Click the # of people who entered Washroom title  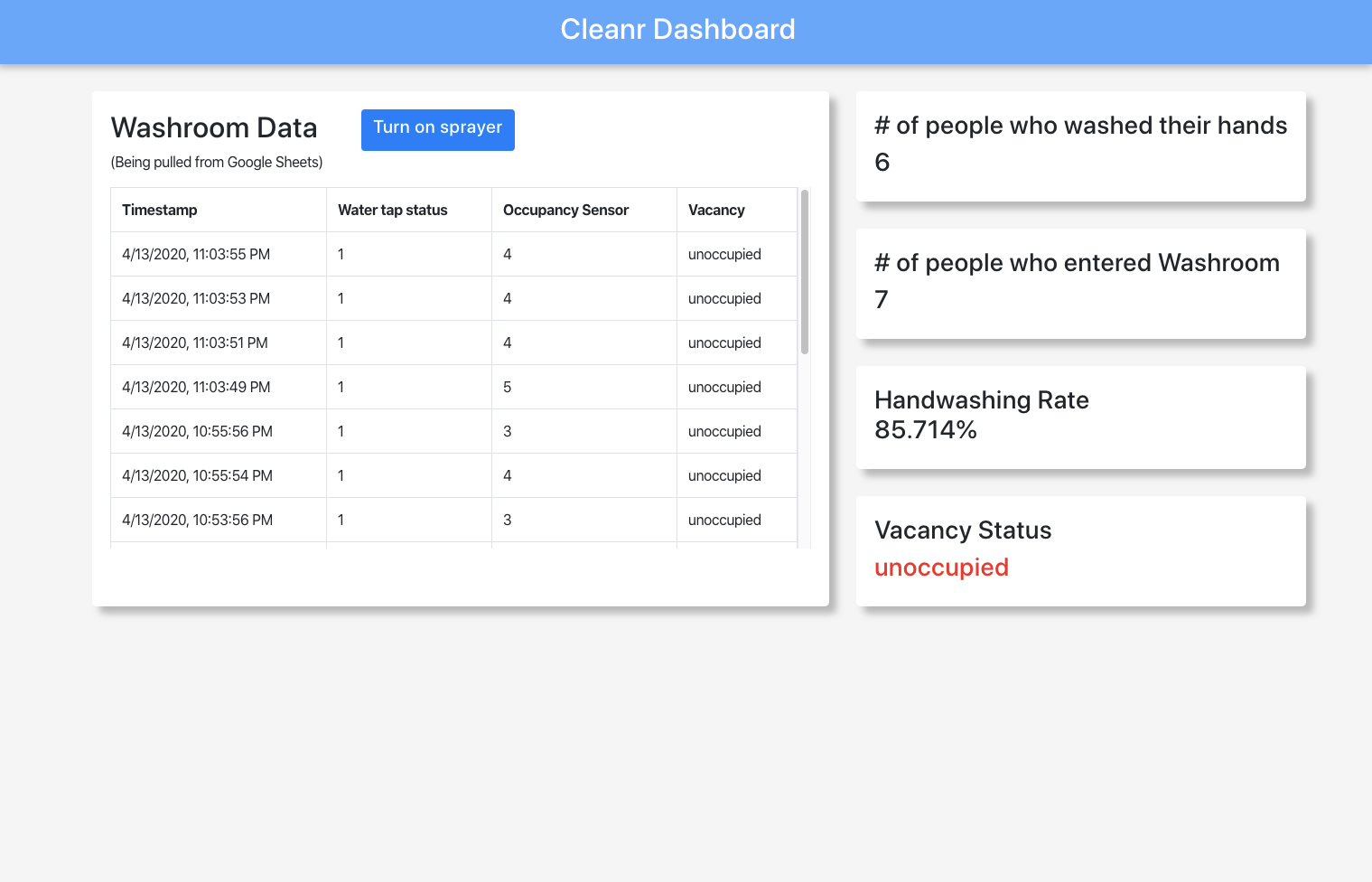[x=1077, y=263]
